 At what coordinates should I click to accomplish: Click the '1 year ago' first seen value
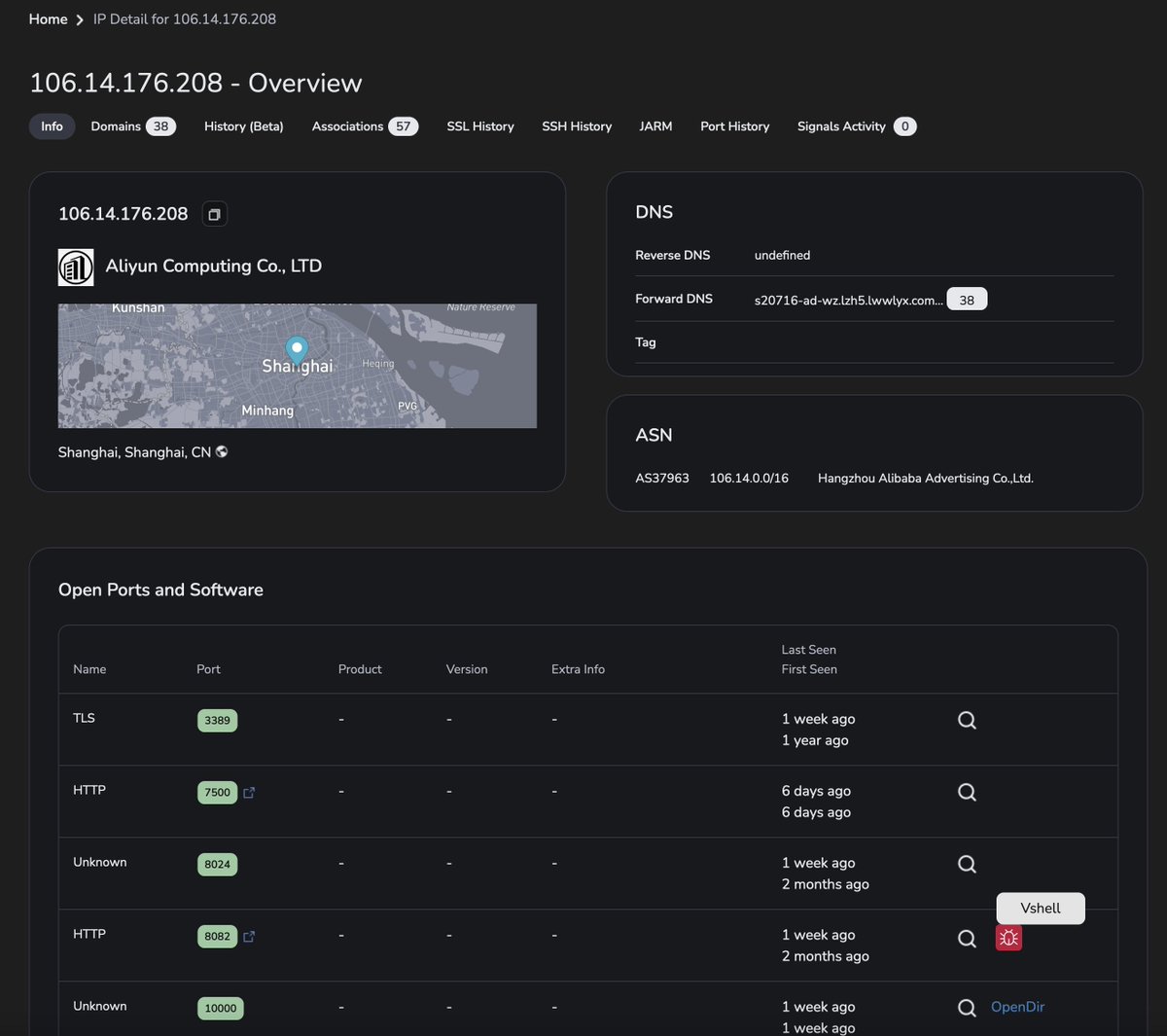click(815, 740)
